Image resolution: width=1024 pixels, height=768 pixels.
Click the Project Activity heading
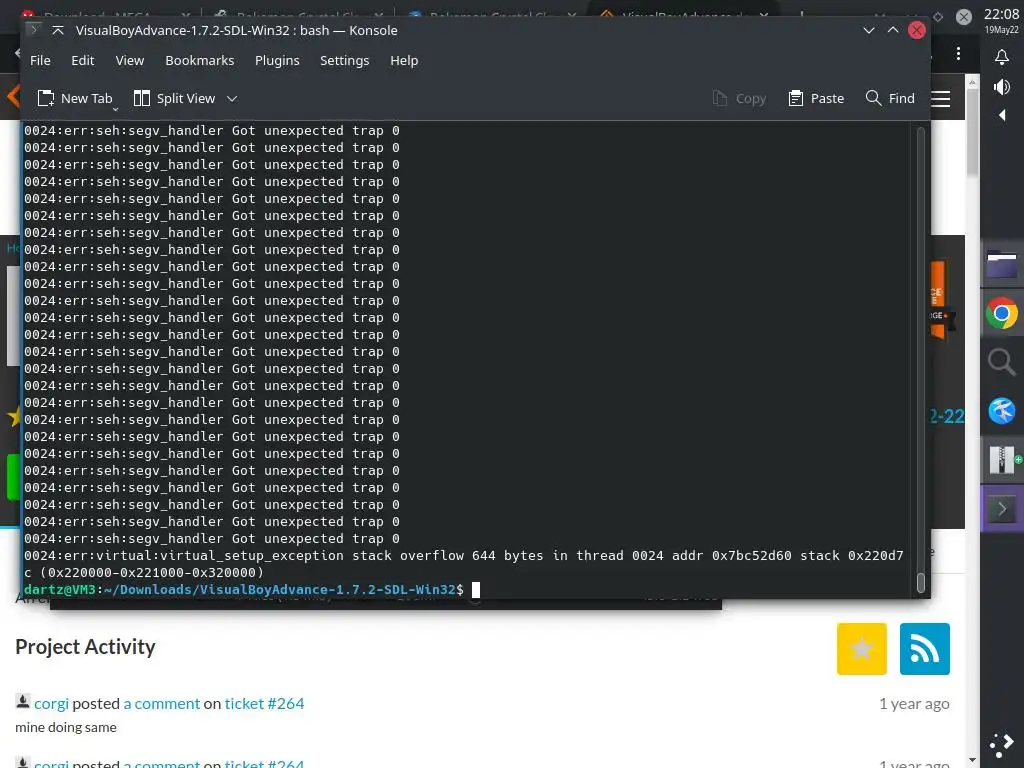(85, 647)
